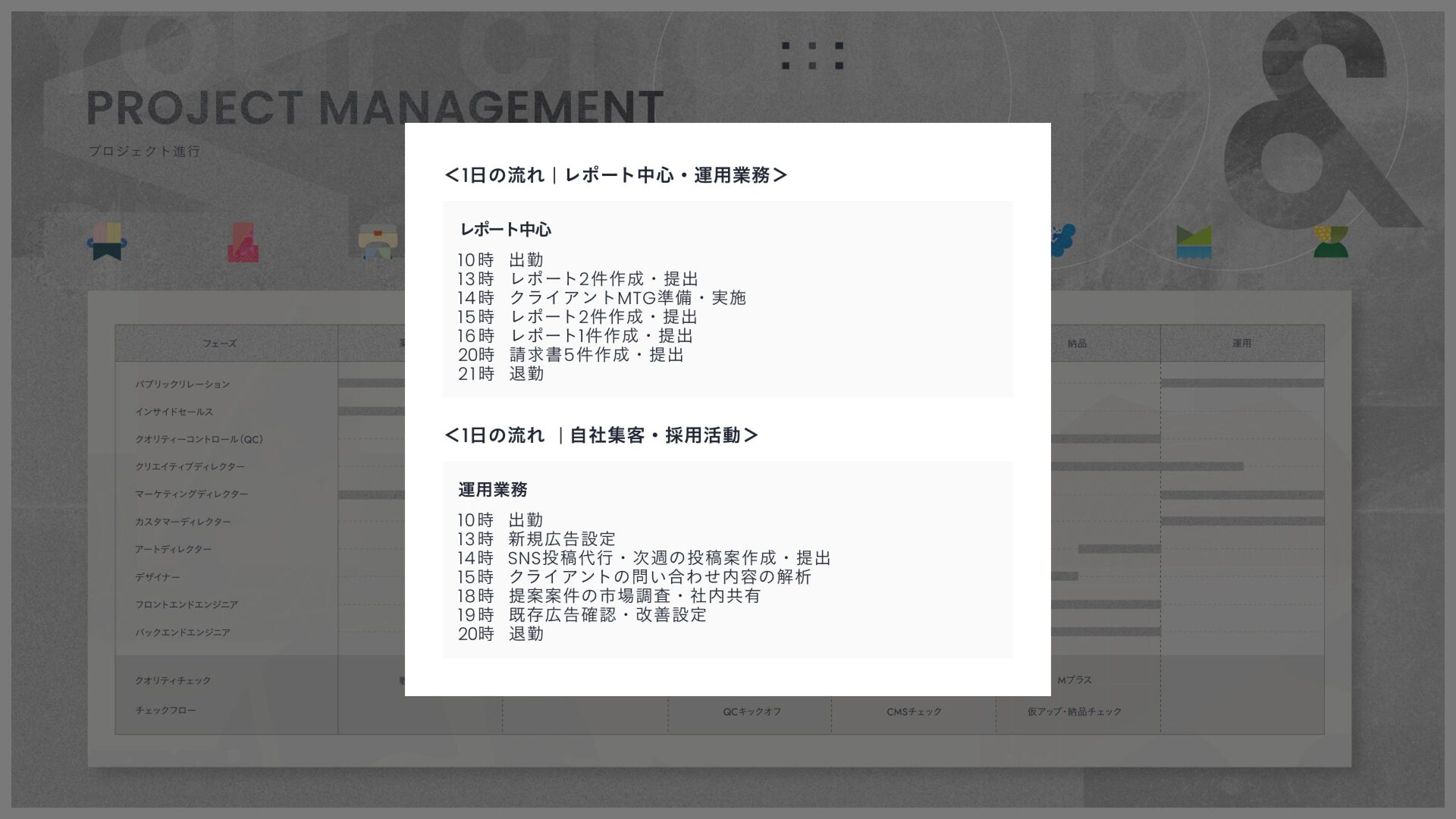Click the CMSチェック cell in check flow

tap(914, 712)
